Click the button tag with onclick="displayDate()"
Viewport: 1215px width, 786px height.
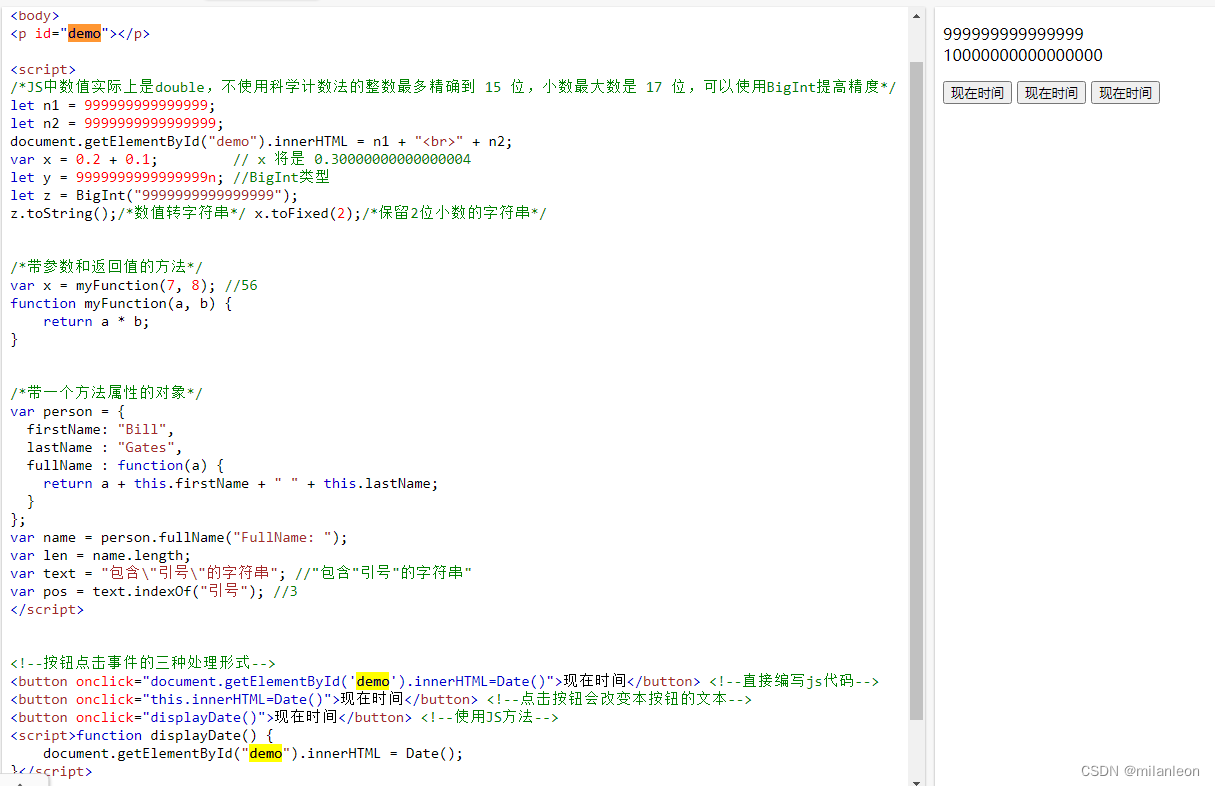coord(211,717)
